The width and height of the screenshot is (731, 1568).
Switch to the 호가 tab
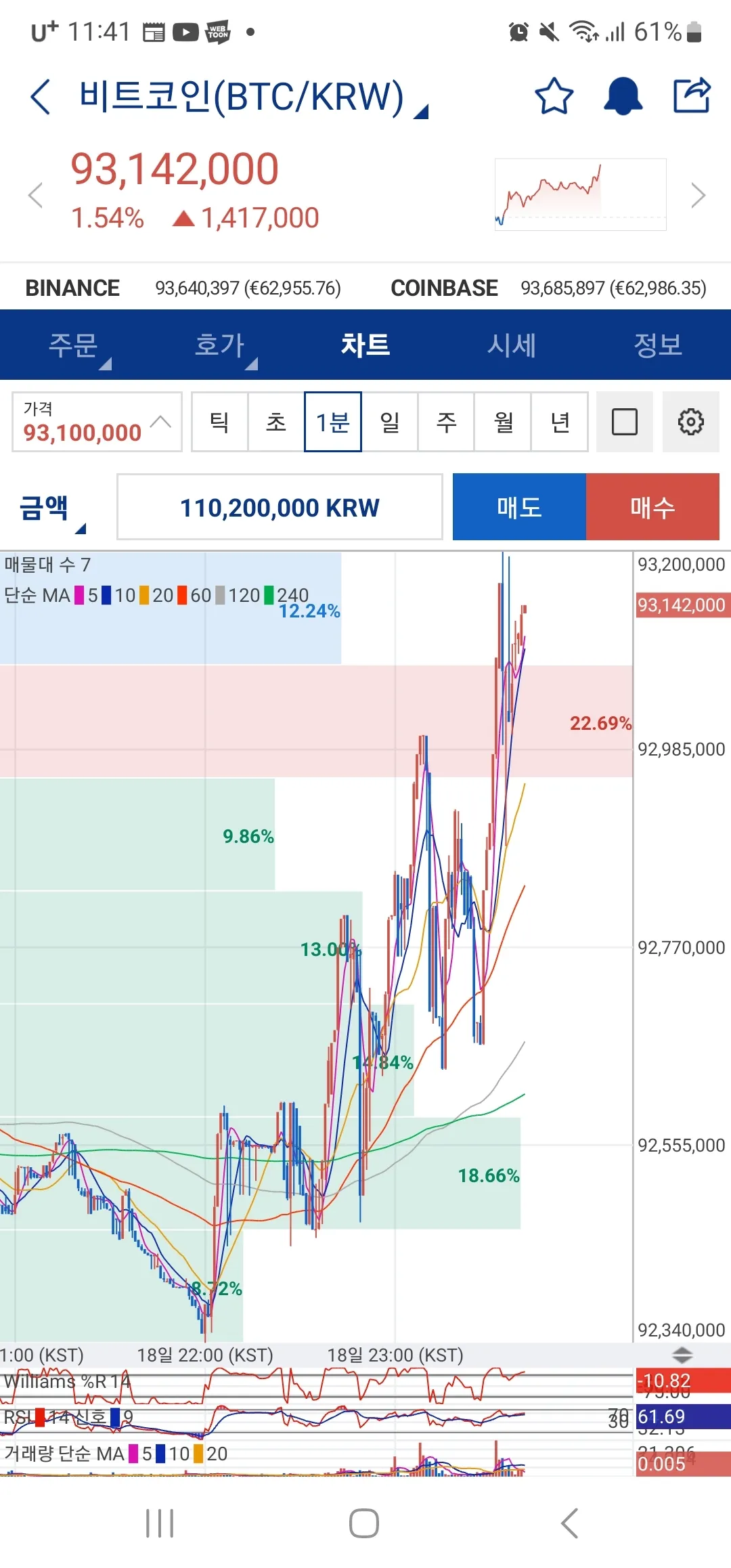(219, 345)
